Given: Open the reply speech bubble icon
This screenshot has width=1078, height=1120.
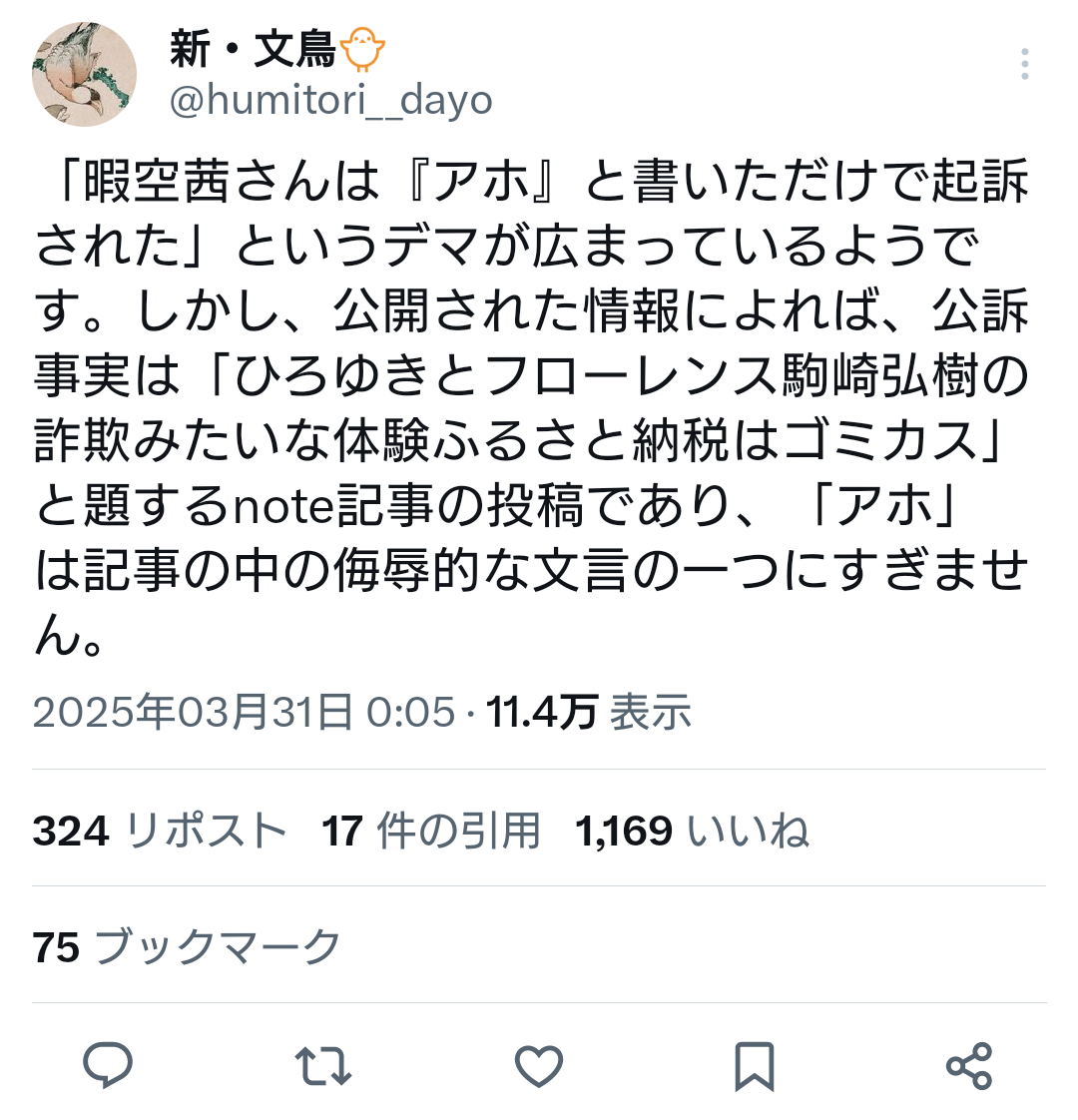Looking at the screenshot, I should pos(108,1065).
